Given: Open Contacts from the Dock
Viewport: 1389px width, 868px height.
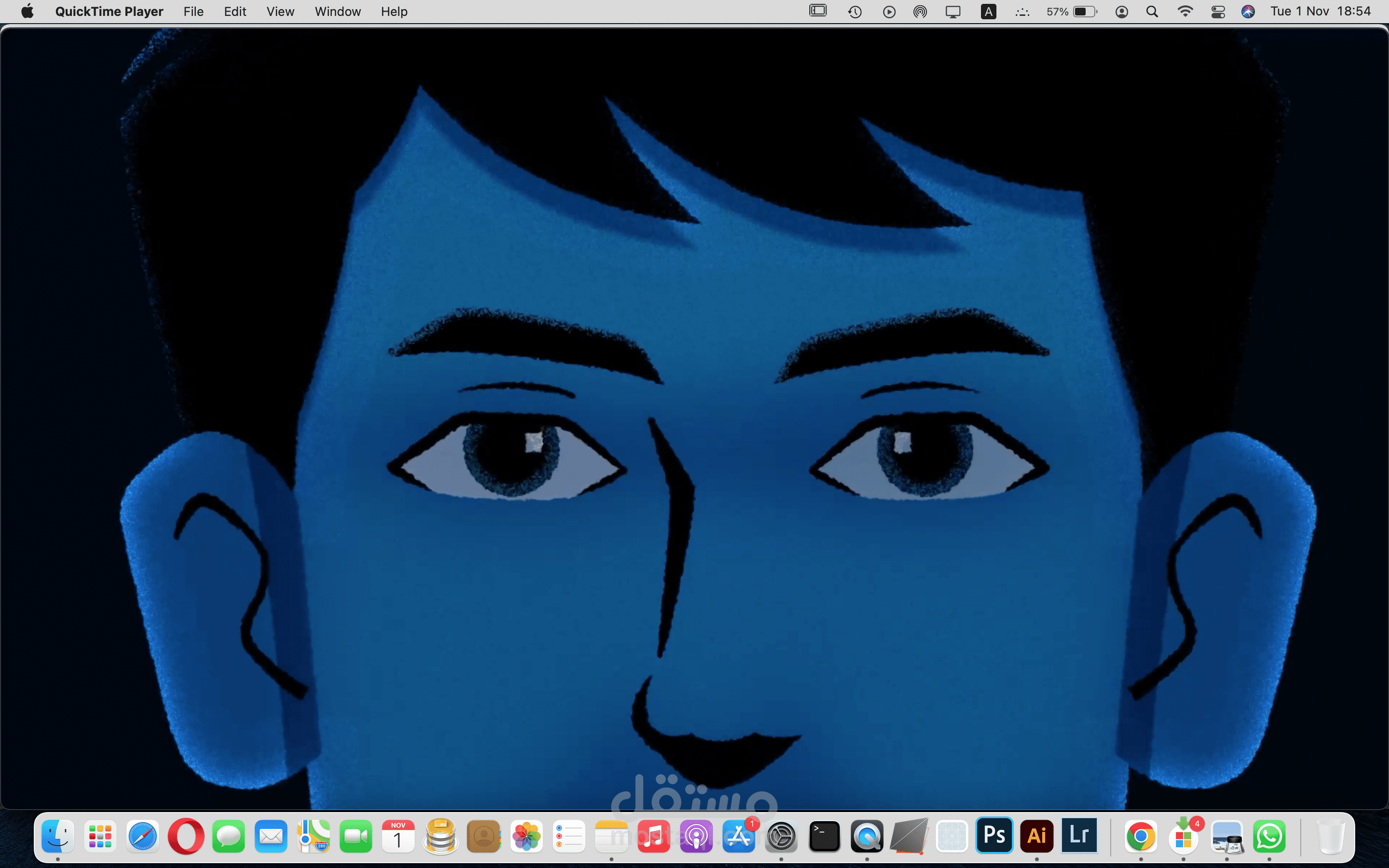Looking at the screenshot, I should (483, 836).
